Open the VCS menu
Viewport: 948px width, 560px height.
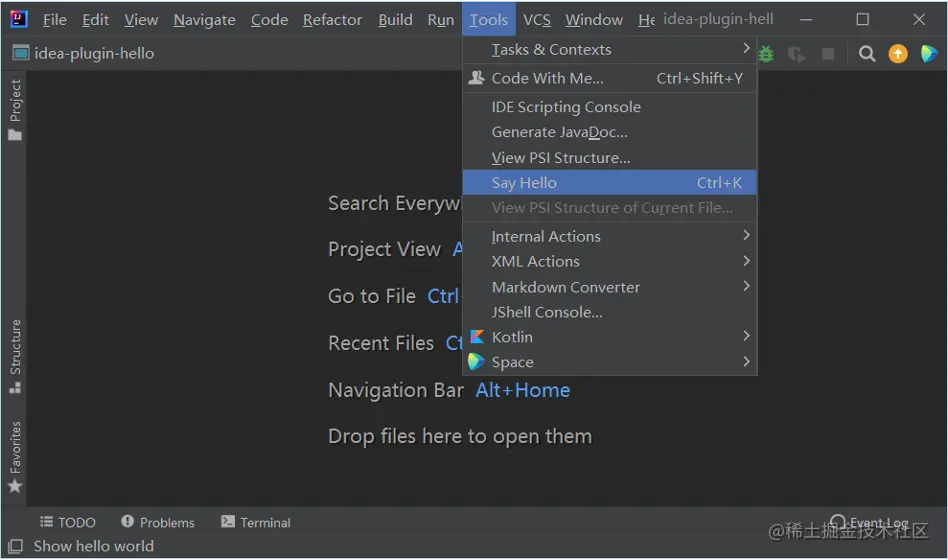click(537, 20)
